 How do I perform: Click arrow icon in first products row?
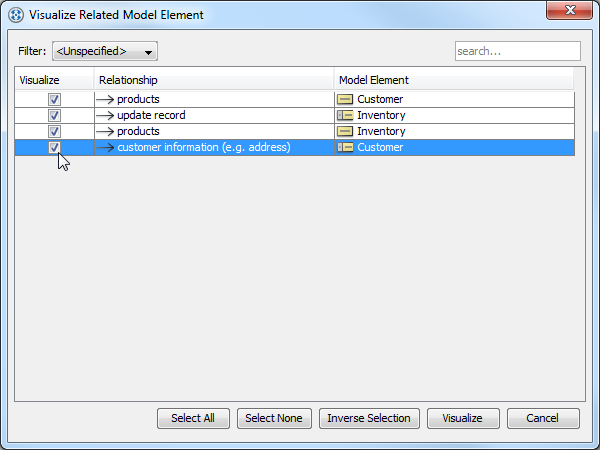coord(105,99)
